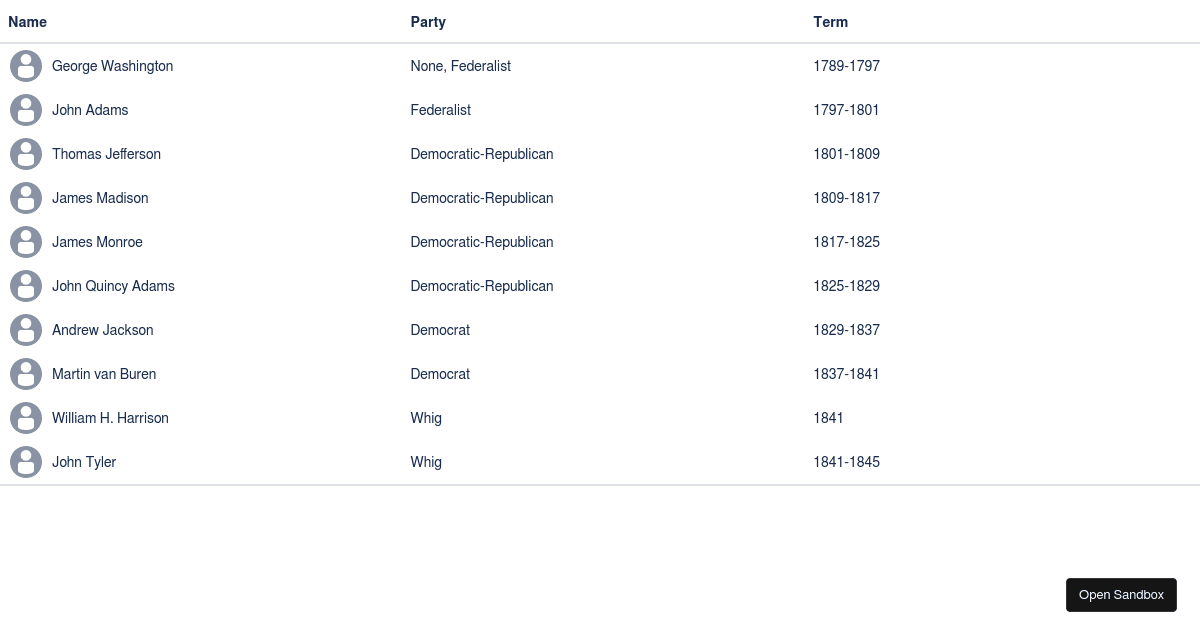Image resolution: width=1200 pixels, height=630 pixels.
Task: Click the 1841-1845 term cell
Action: [846, 462]
